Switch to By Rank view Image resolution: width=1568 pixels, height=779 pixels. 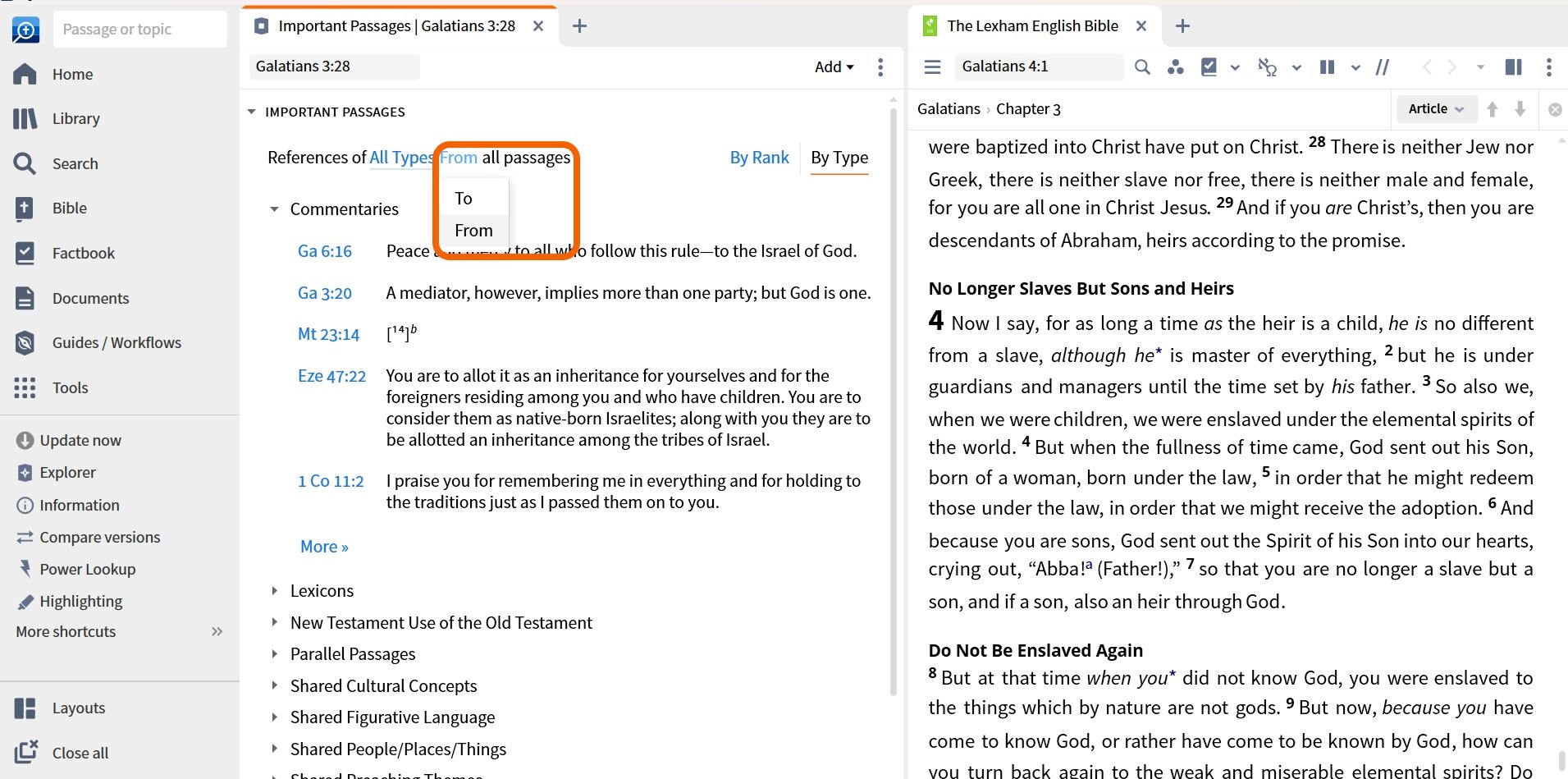click(x=759, y=157)
